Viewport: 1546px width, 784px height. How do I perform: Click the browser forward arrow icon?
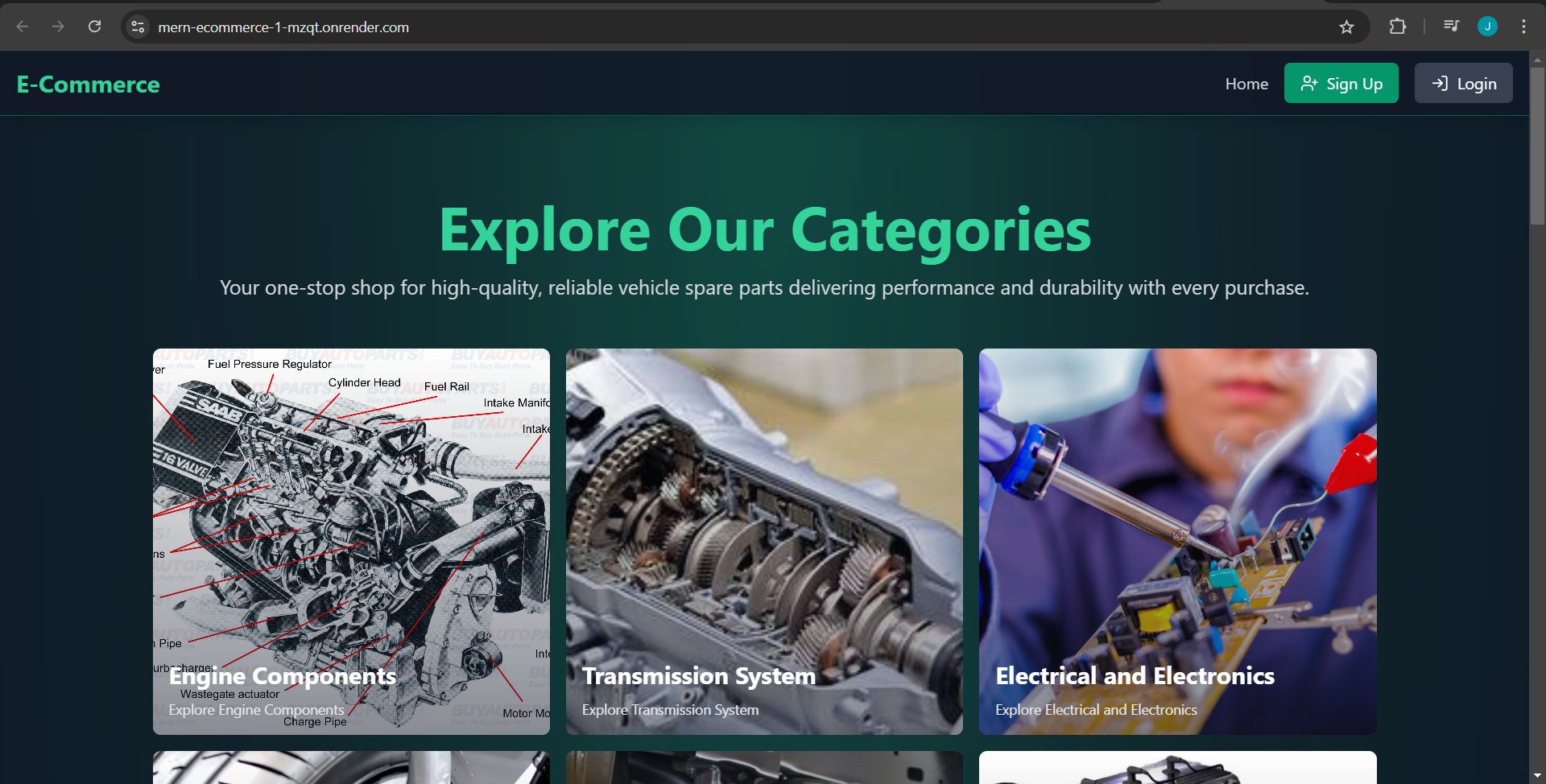pos(58,27)
